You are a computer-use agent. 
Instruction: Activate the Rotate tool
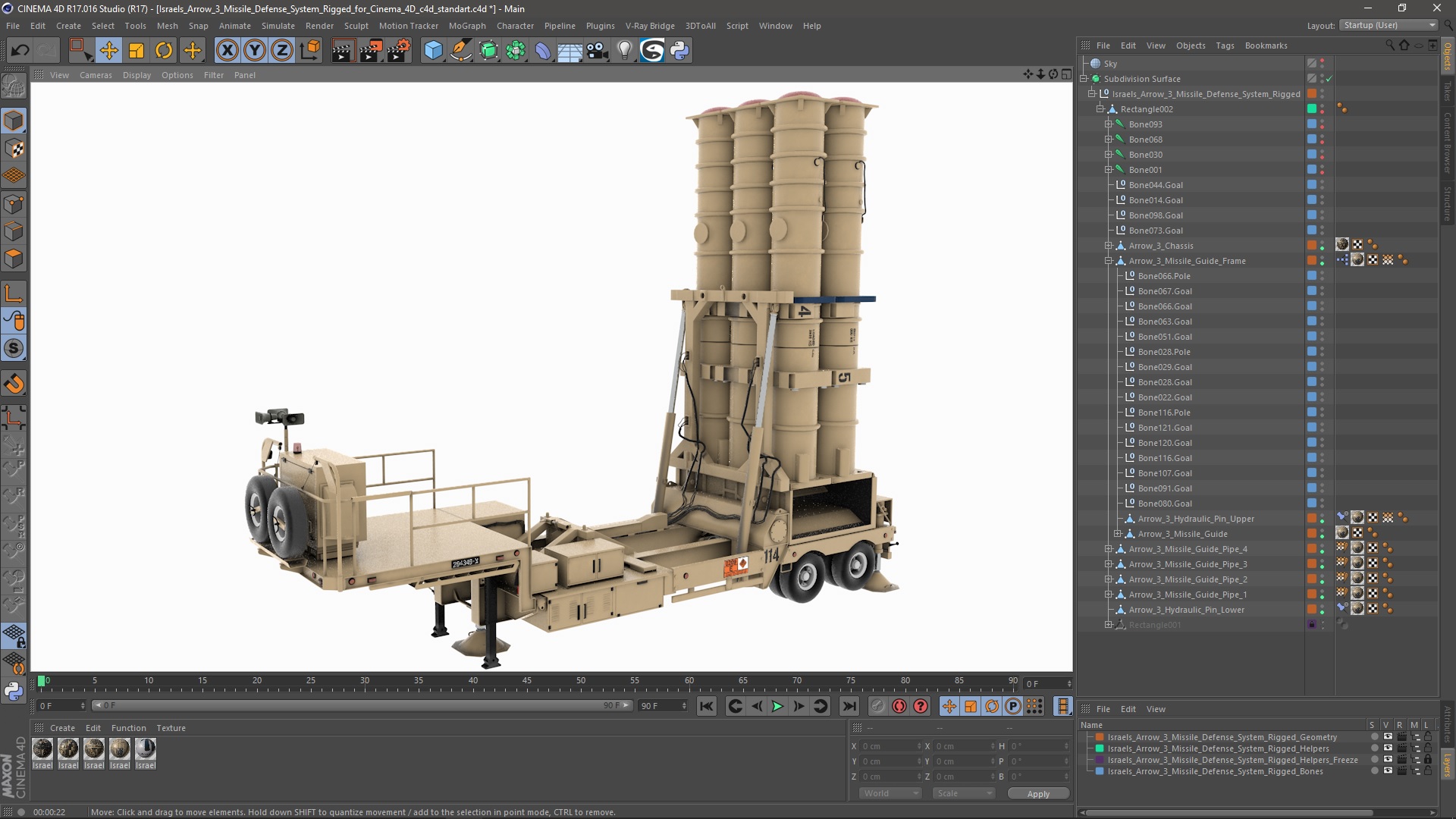[x=164, y=51]
